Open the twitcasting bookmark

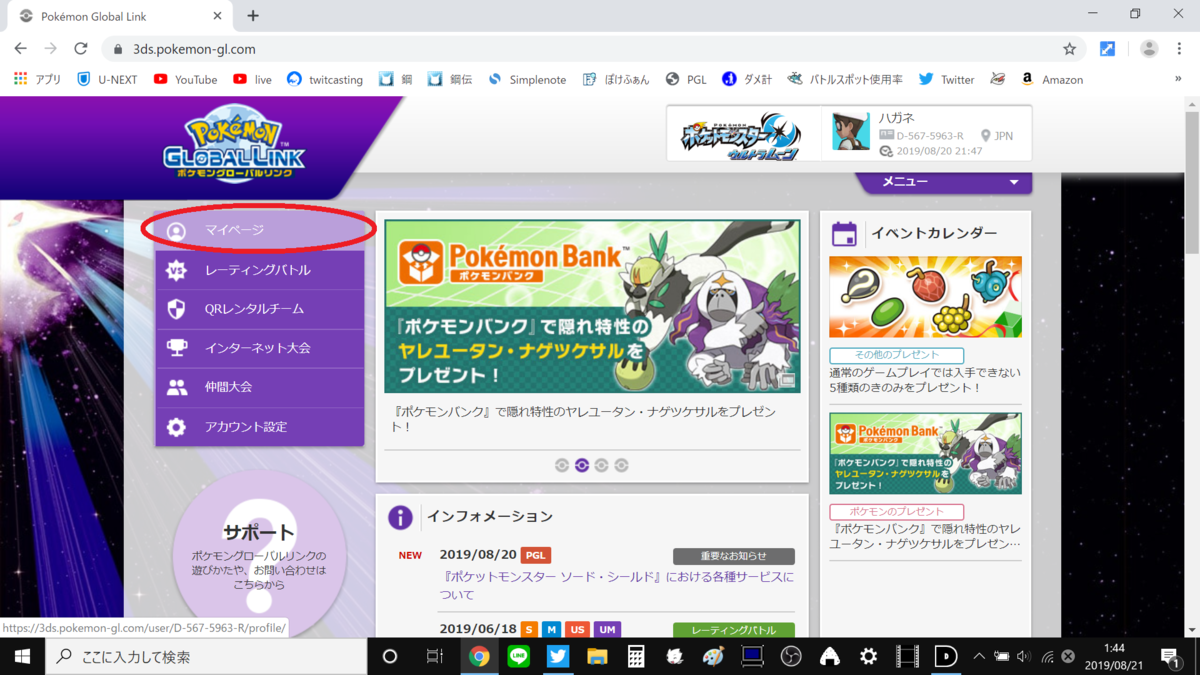tap(325, 79)
